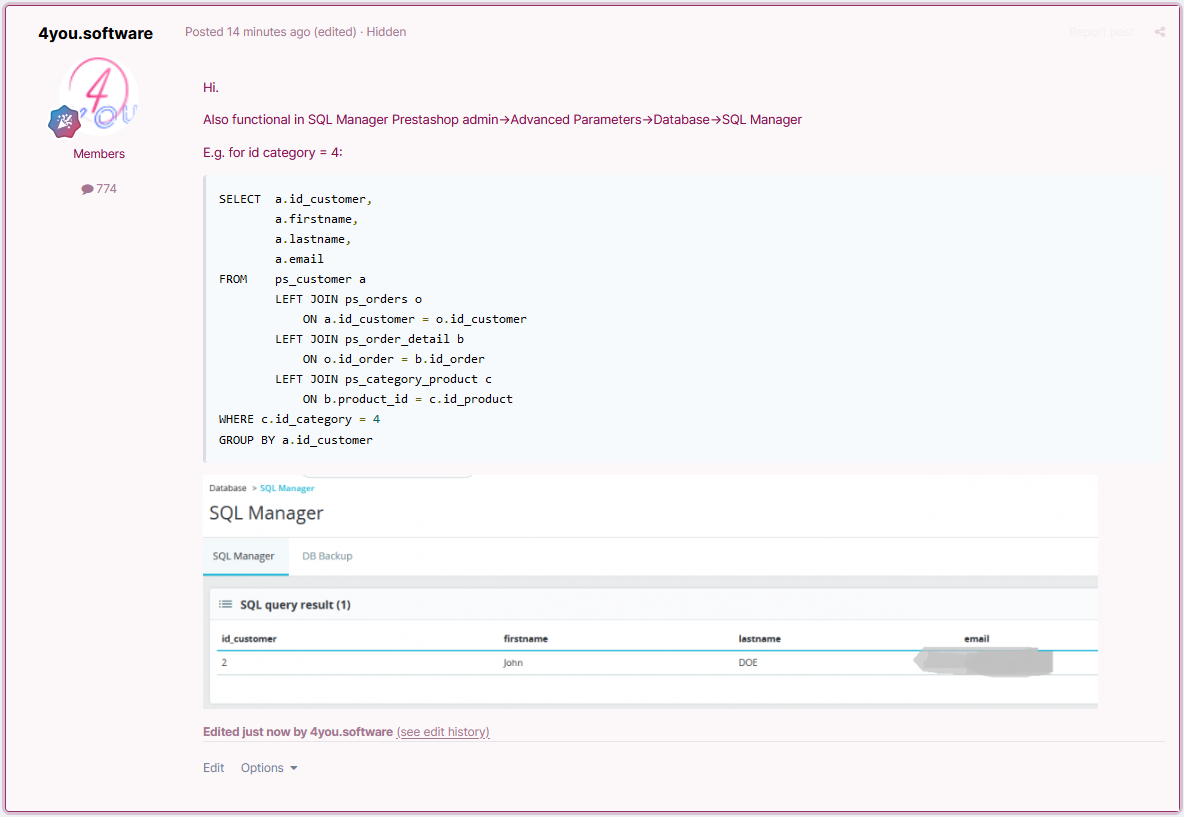Screen dimensions: 1184x817
Task: Click the Edit post link
Action: coord(214,768)
